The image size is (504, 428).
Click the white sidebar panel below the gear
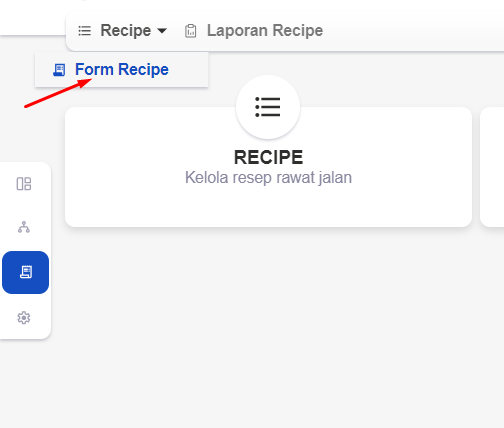(25, 333)
